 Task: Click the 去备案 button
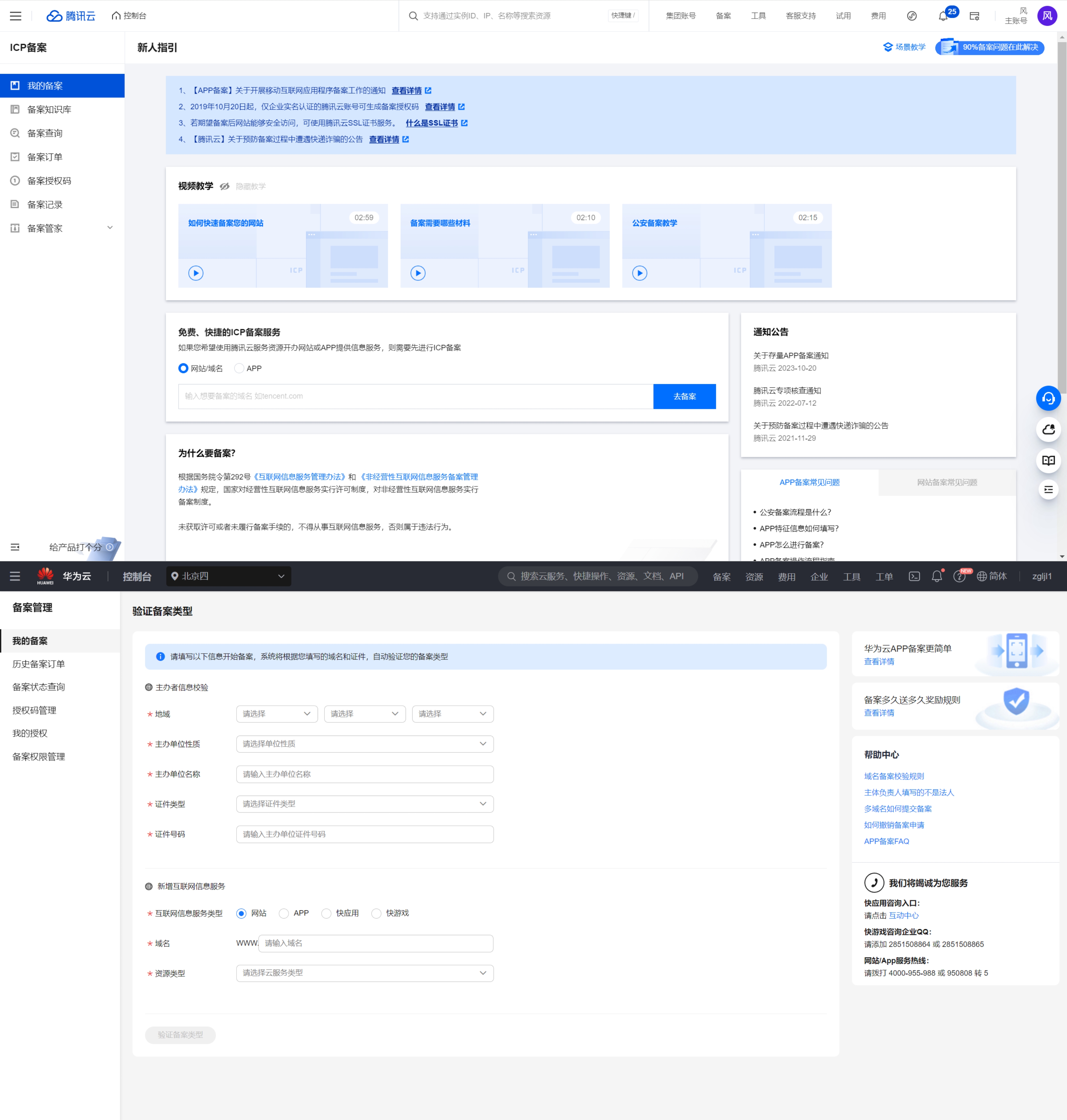684,396
